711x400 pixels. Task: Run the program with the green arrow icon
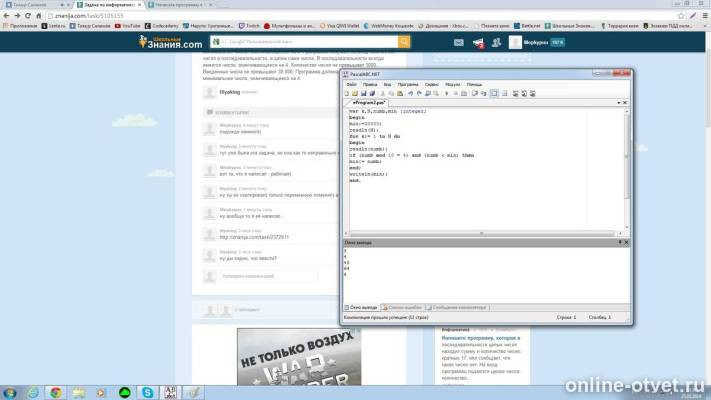point(447,93)
